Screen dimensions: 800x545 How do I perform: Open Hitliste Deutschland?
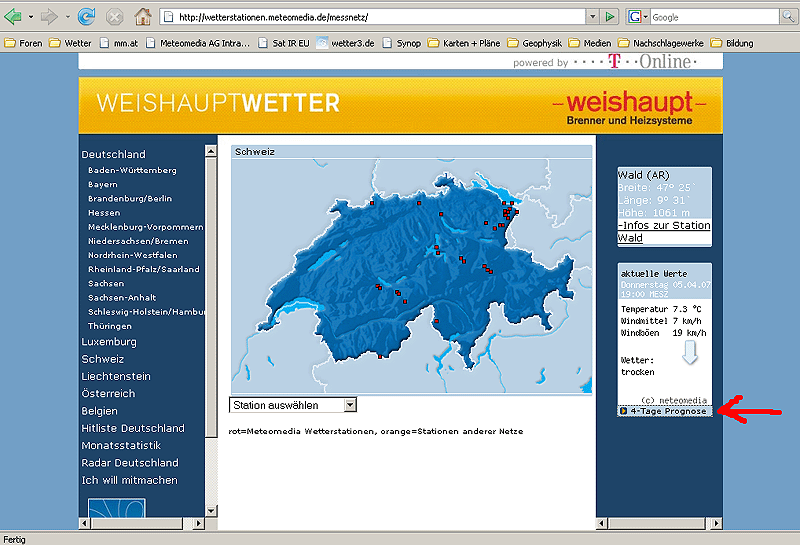pos(133,429)
